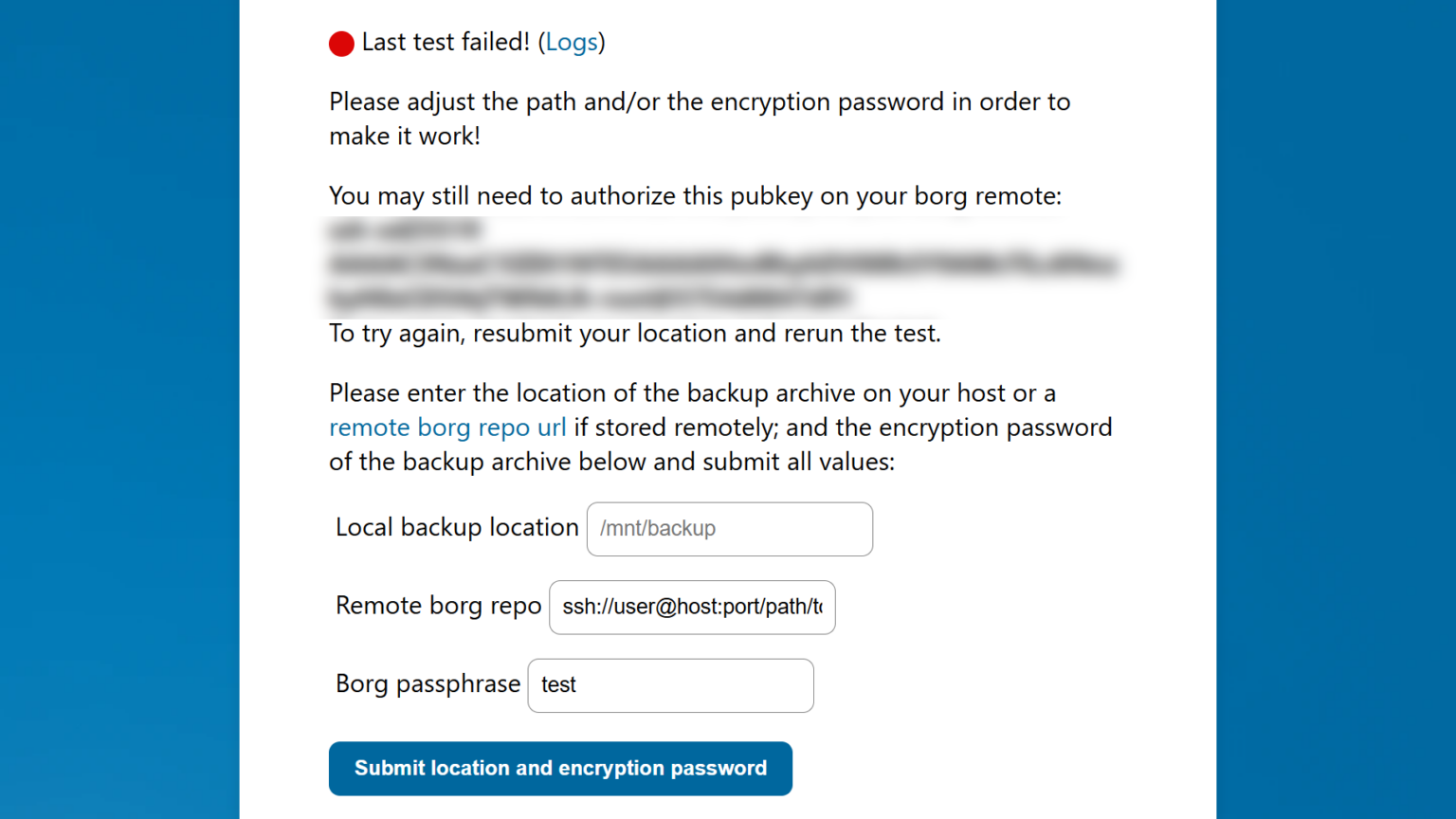Screen dimensions: 1456x819
Task: Follow the 'remote borg repo url' hyperlink
Action: coord(447,428)
